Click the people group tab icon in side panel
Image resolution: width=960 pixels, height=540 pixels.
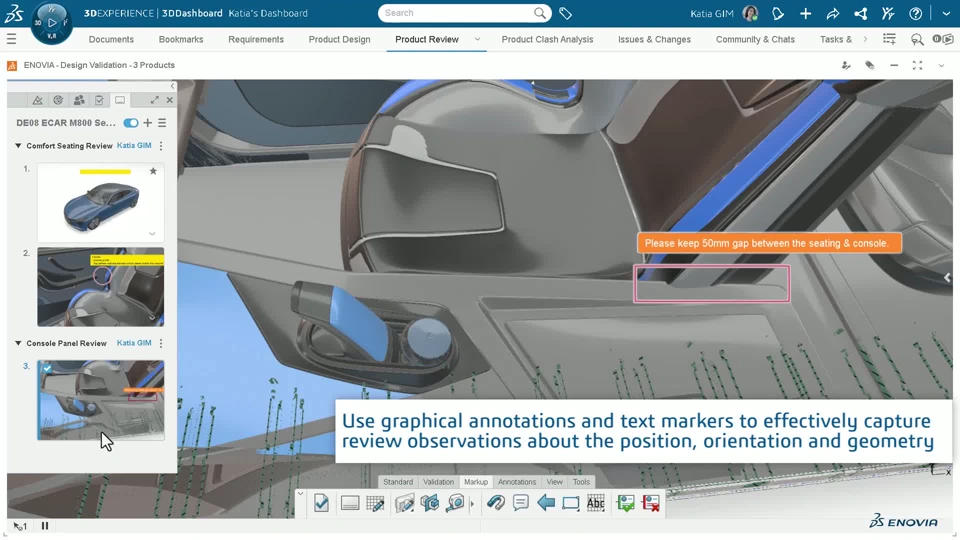click(79, 100)
